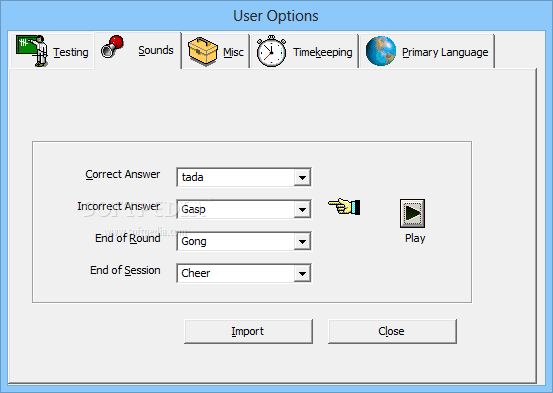Expand the Incorrect Answer dropdown arrow

pyautogui.click(x=302, y=209)
